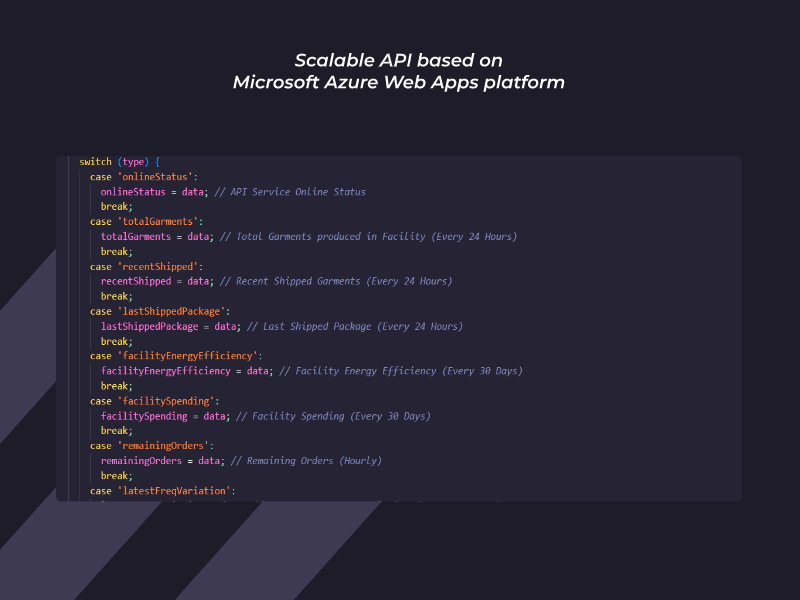
Task: Click the 'Microsoft Azure Web Apps platform' heading line
Action: (398, 82)
